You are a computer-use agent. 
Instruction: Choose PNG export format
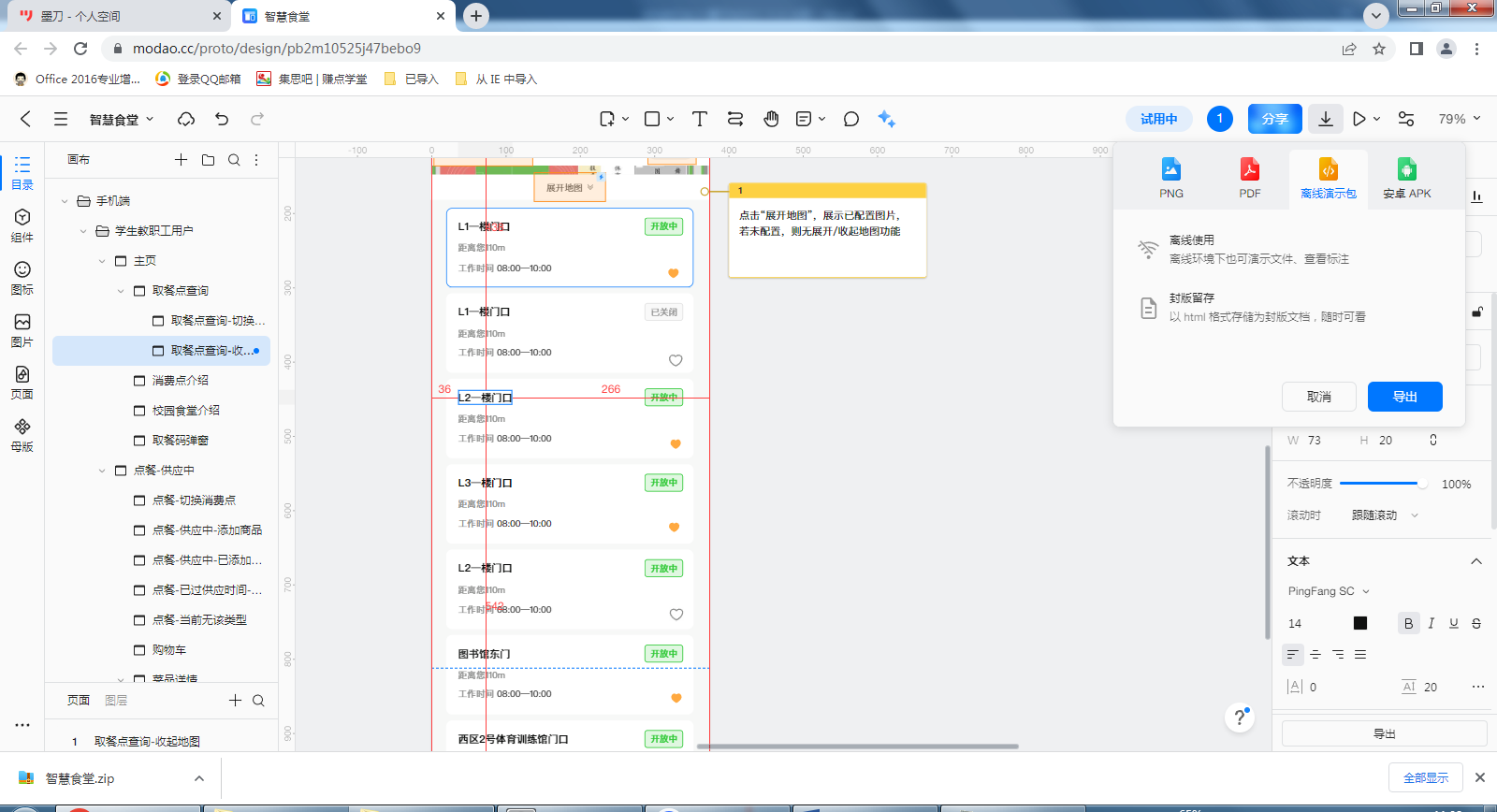pyautogui.click(x=1171, y=178)
